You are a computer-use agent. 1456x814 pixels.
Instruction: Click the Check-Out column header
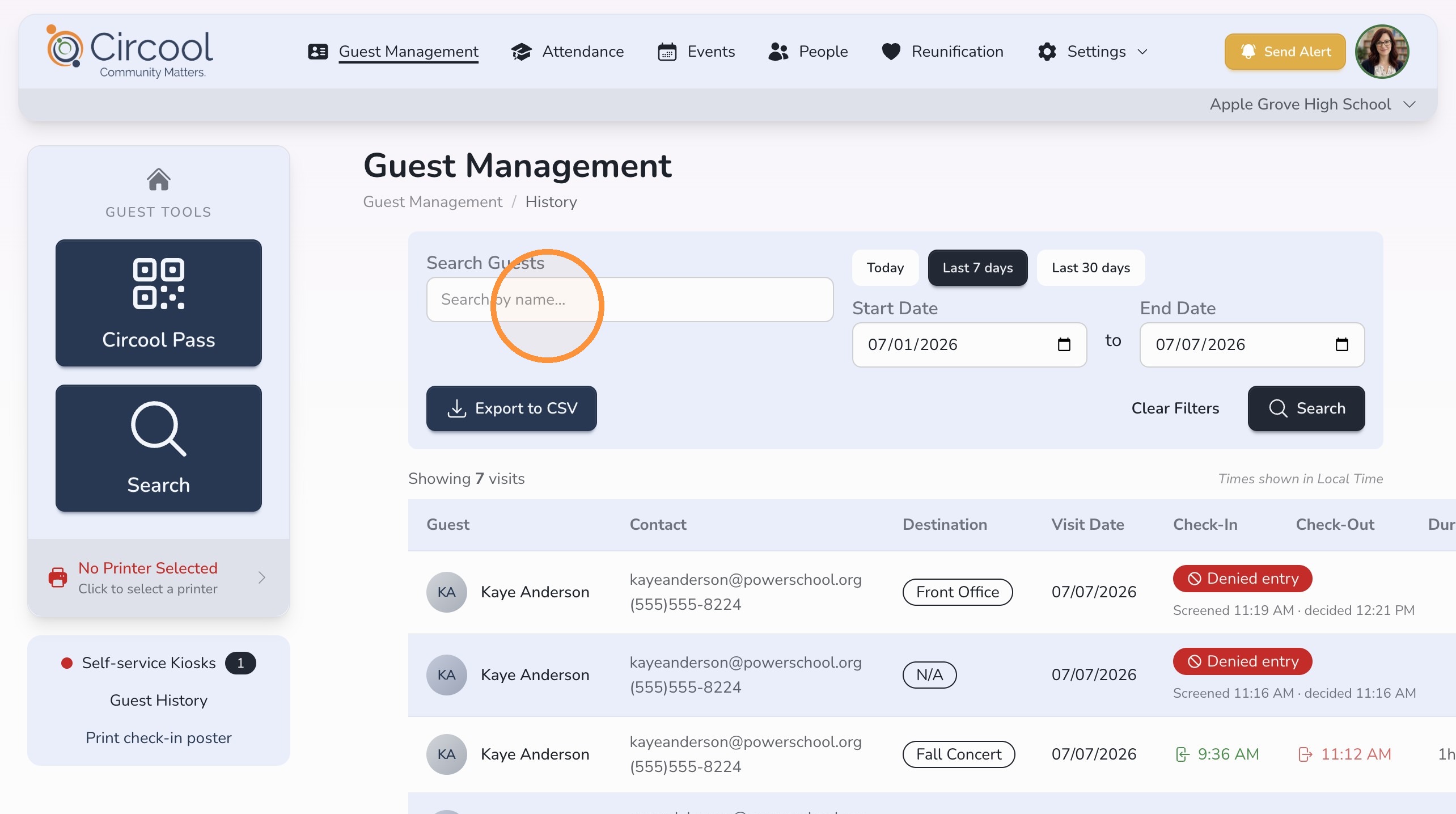coord(1335,525)
